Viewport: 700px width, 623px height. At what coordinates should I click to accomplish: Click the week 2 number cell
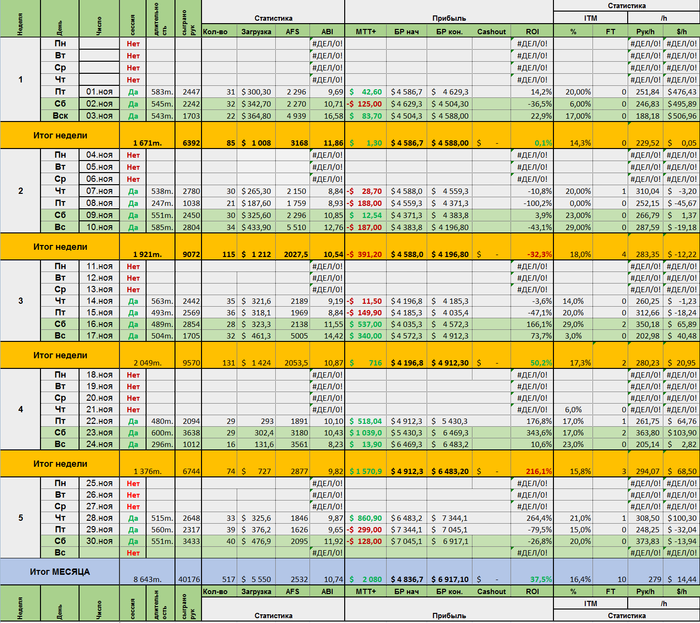point(21,191)
